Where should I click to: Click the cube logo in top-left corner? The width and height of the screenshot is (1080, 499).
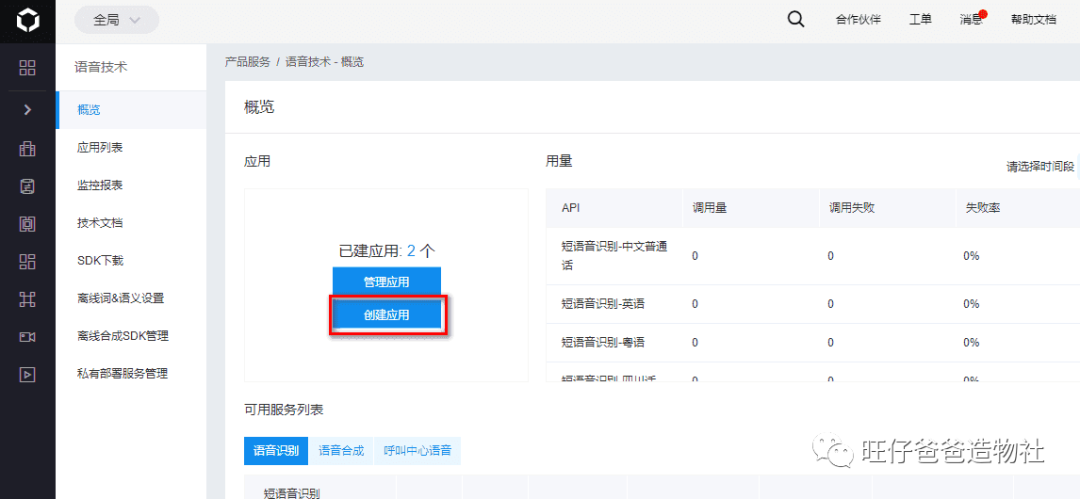tap(28, 21)
